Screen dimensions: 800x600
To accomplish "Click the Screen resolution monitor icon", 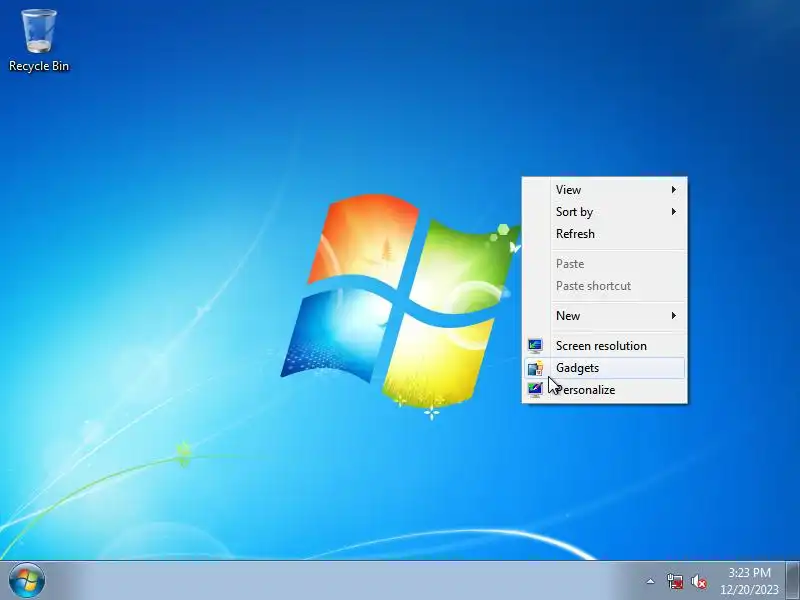I will [535, 346].
